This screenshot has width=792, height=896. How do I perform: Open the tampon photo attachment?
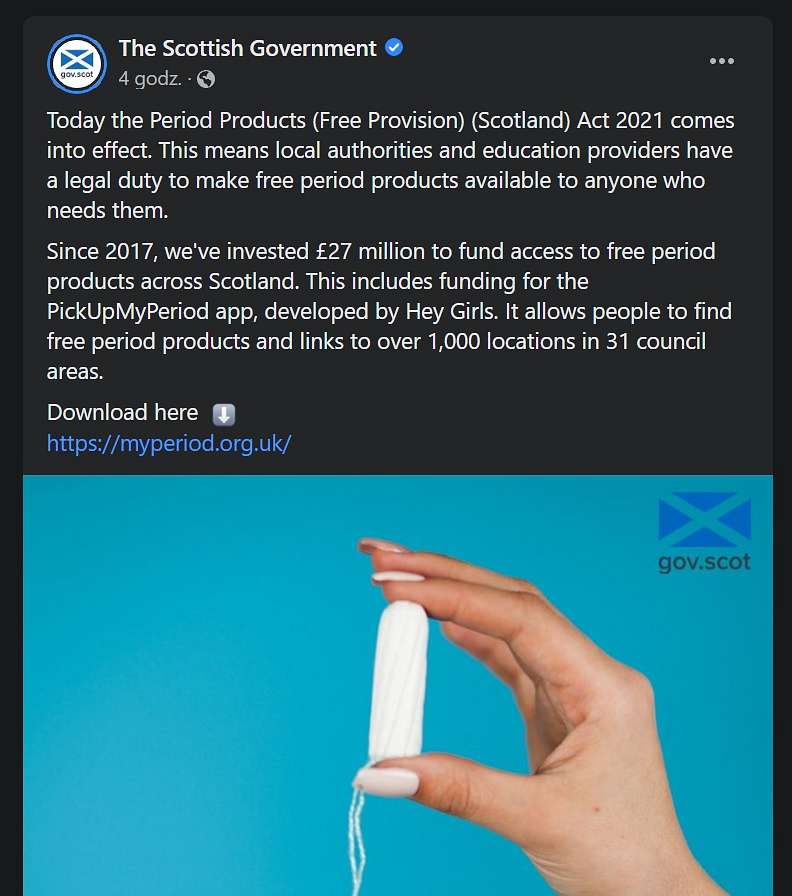[398, 685]
